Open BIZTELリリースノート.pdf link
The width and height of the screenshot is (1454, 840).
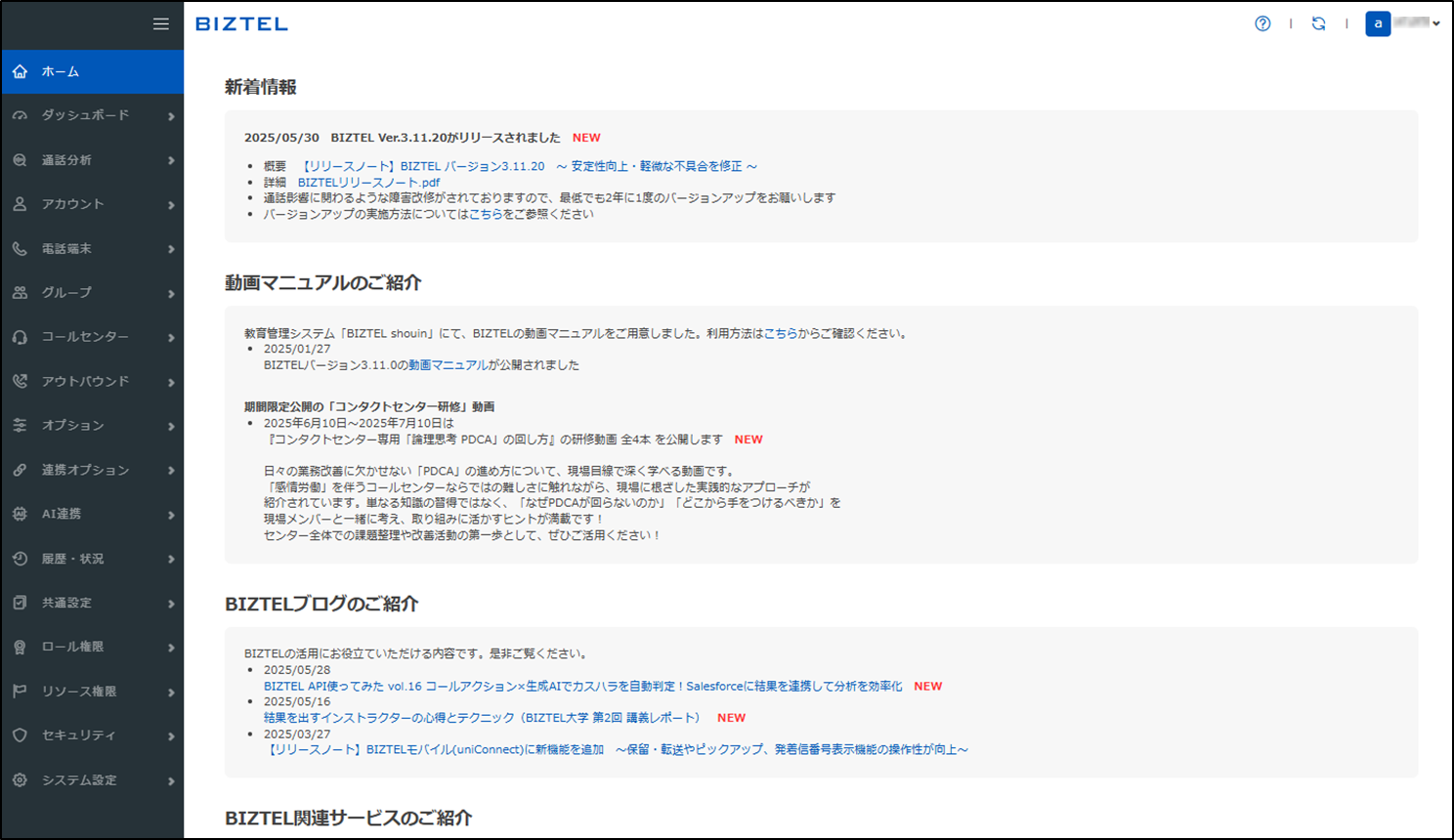tap(368, 182)
